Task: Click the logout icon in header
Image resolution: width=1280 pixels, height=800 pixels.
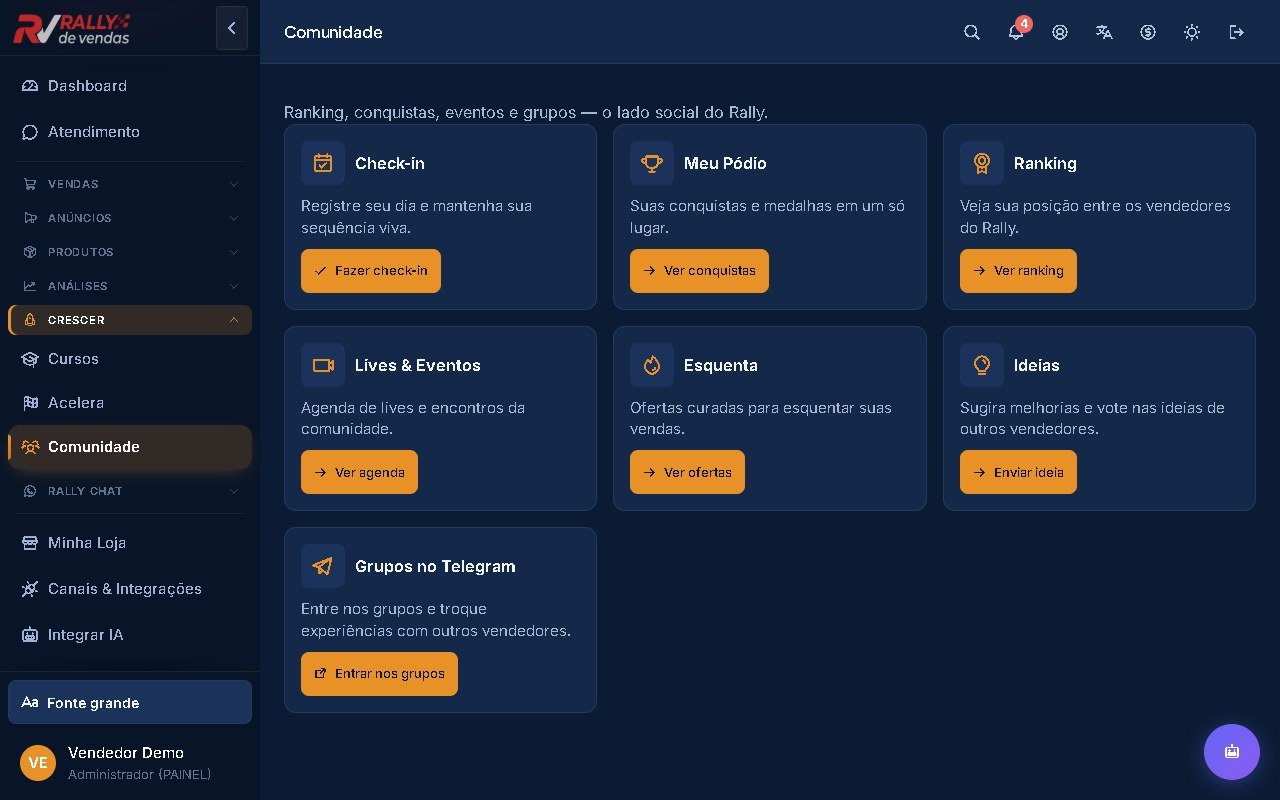Action: [1236, 32]
